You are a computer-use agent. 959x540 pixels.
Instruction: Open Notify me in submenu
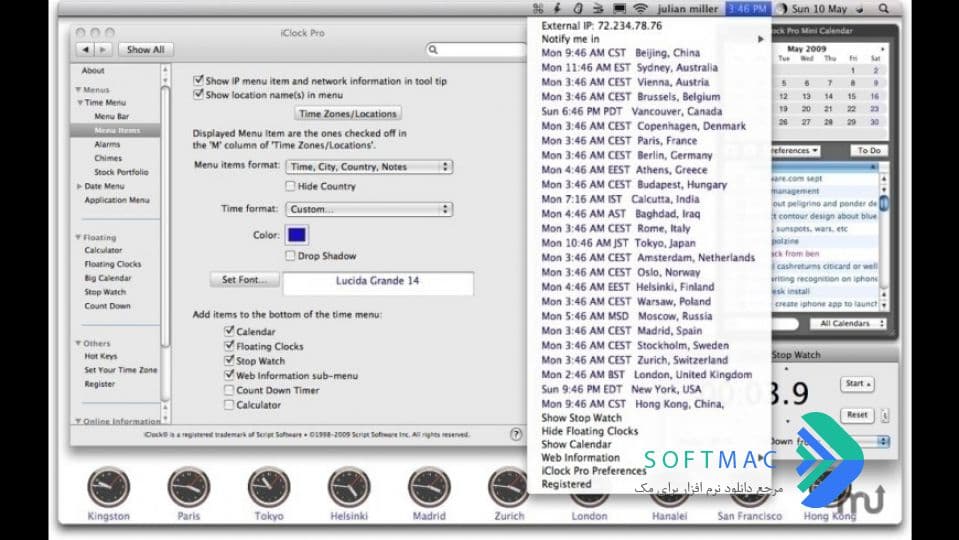[651, 39]
